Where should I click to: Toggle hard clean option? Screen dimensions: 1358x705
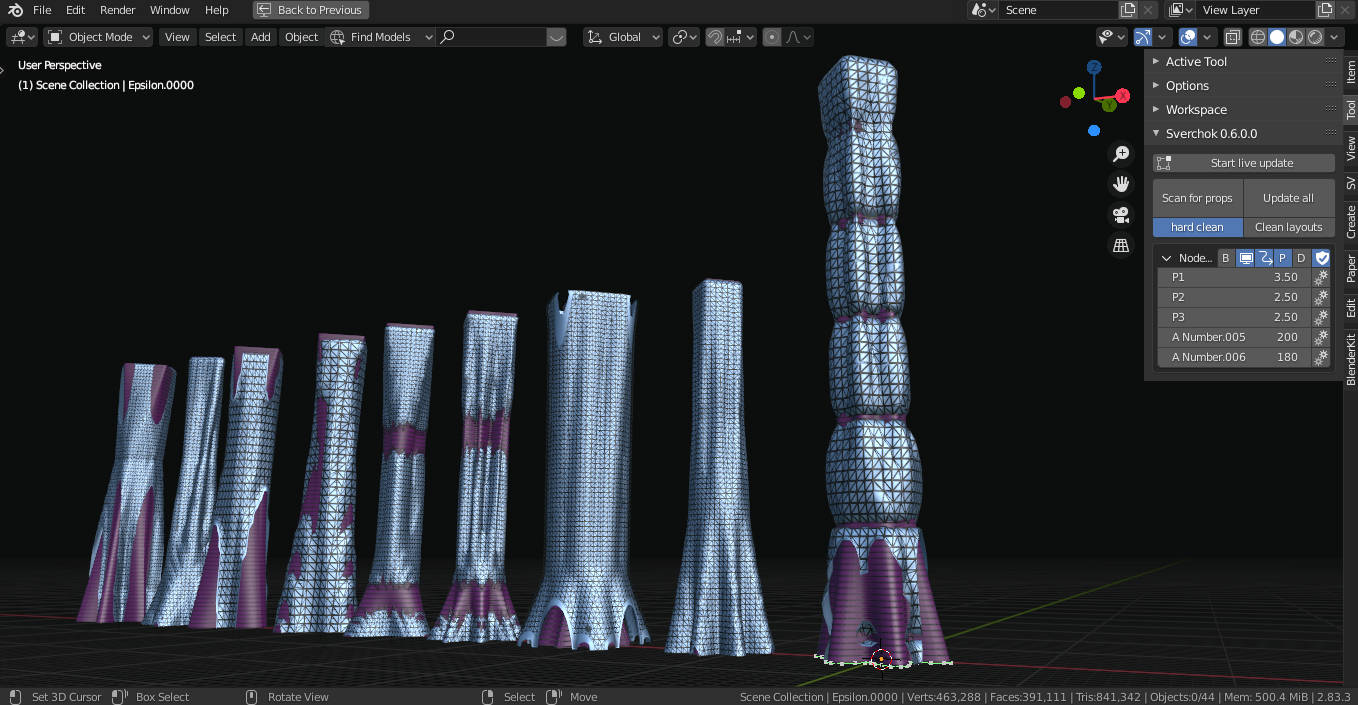click(1197, 227)
